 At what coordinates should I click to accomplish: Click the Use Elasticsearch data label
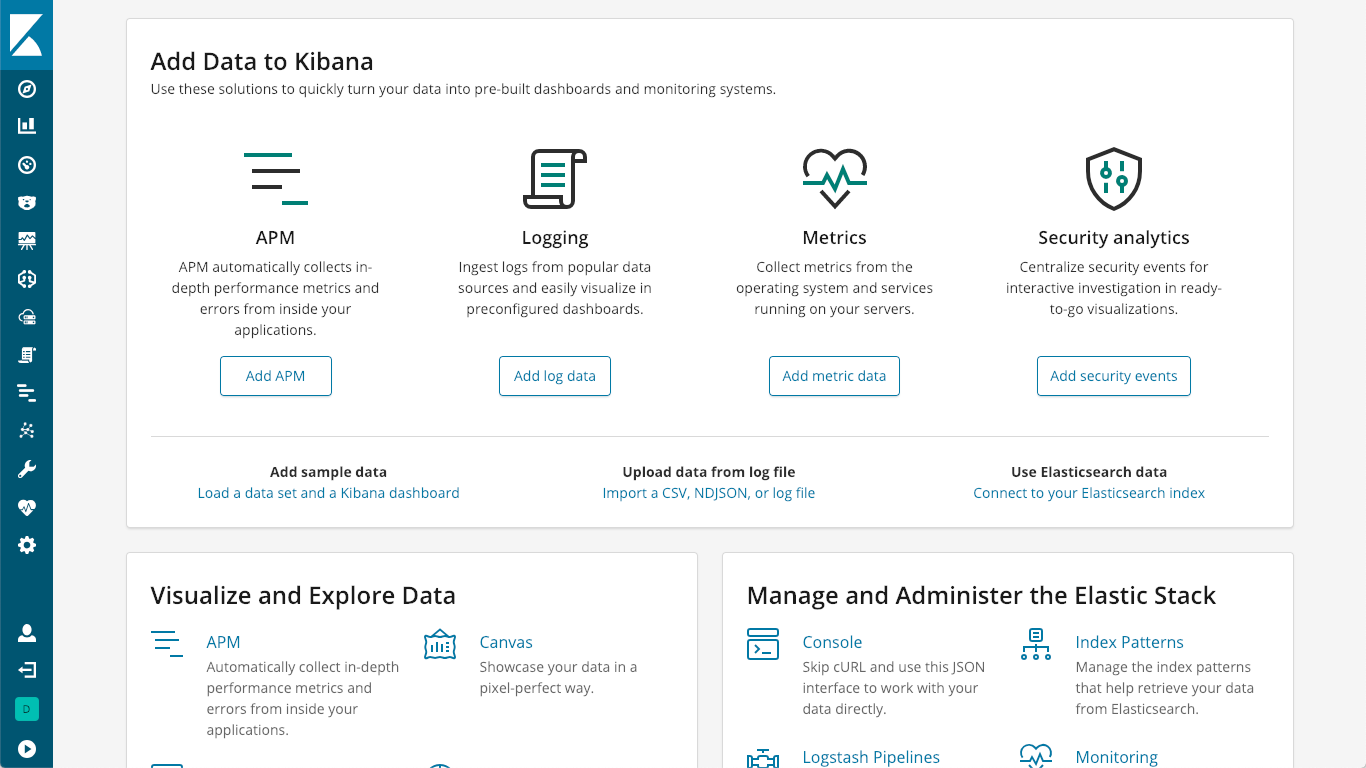coord(1089,472)
